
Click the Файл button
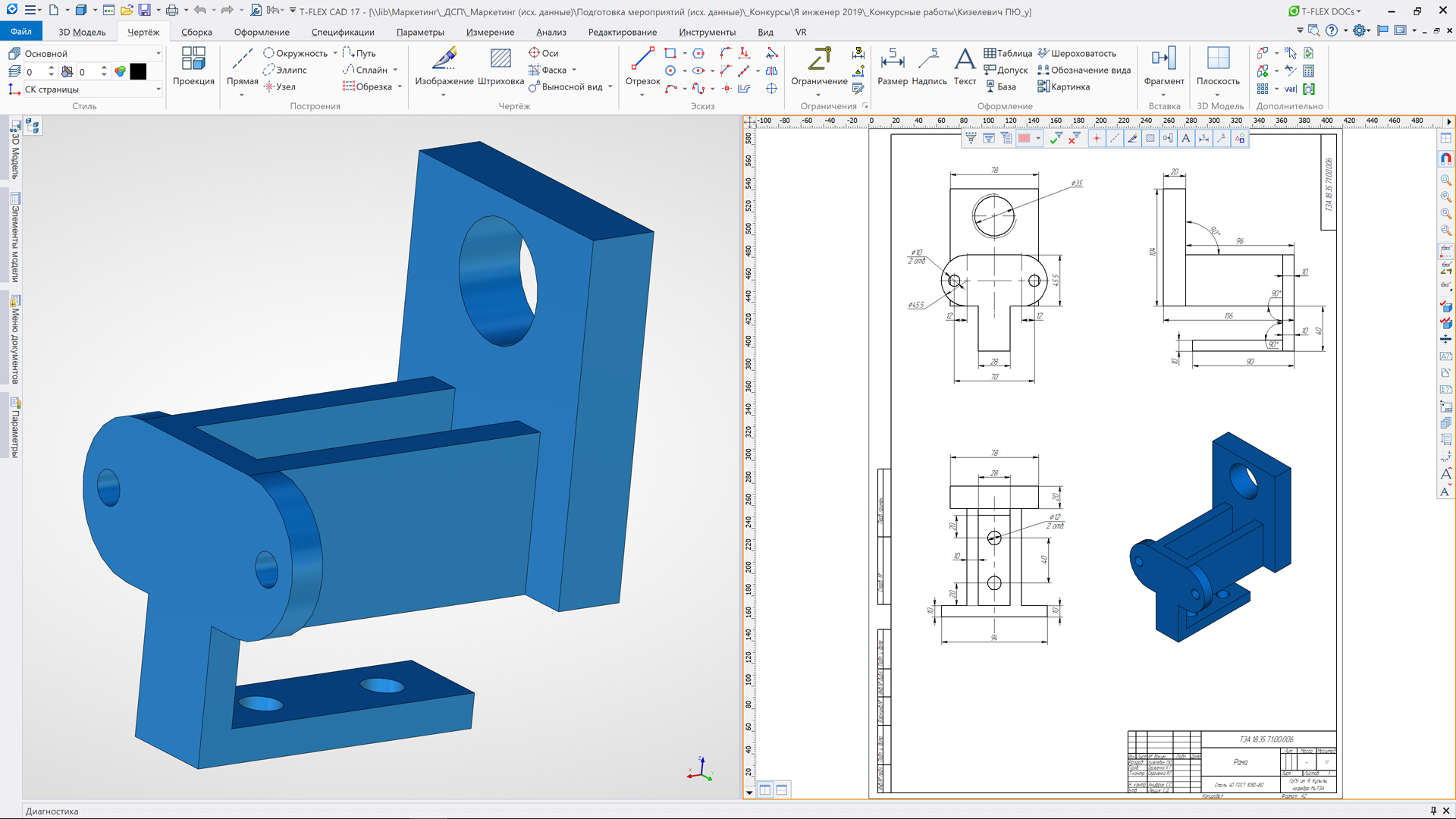[21, 32]
